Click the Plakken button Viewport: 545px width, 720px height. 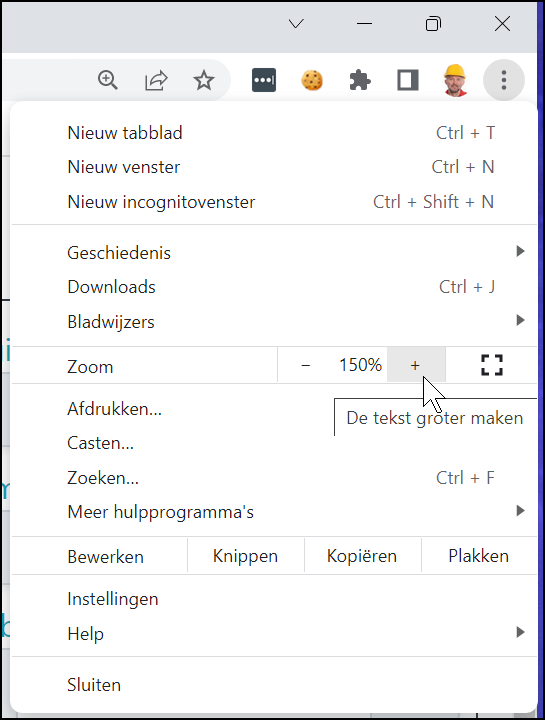point(479,556)
